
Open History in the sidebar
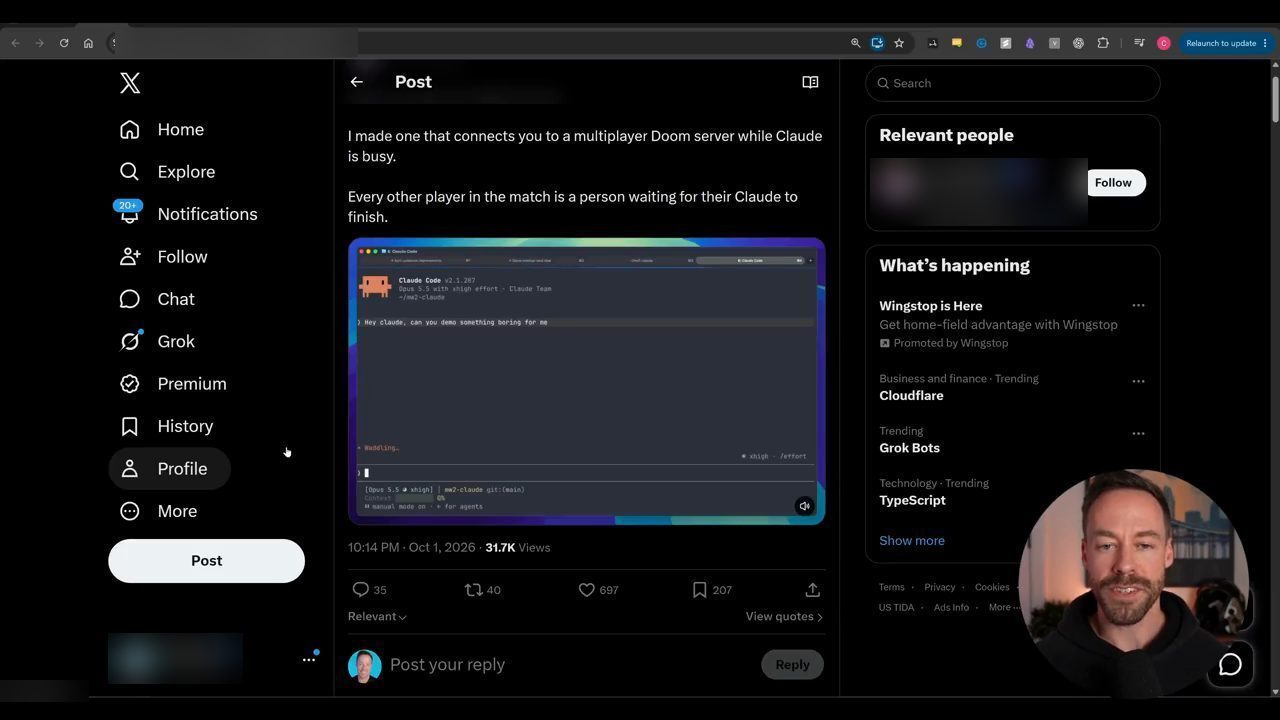[x=166, y=426]
